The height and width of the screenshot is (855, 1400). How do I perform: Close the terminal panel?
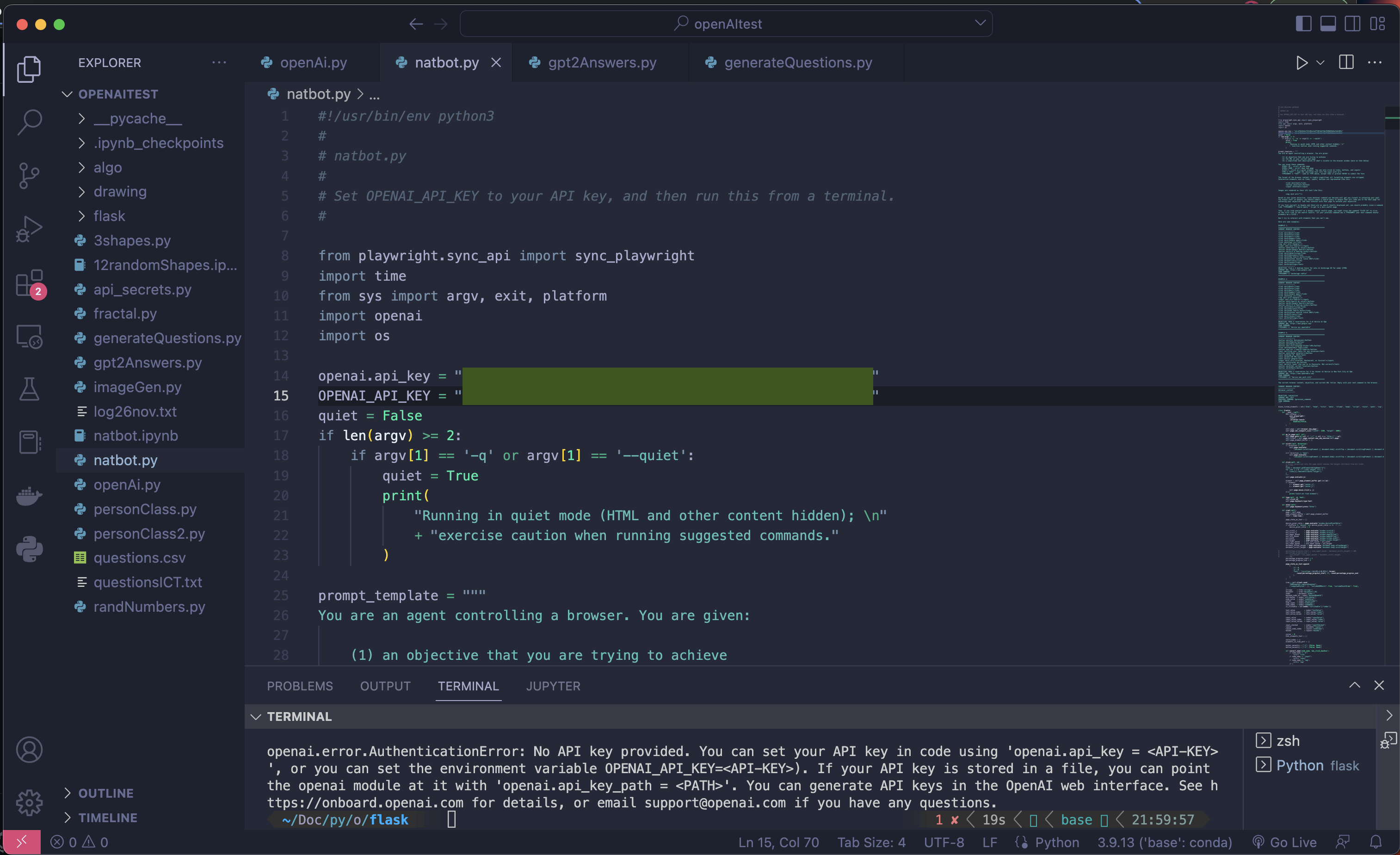(1379, 685)
